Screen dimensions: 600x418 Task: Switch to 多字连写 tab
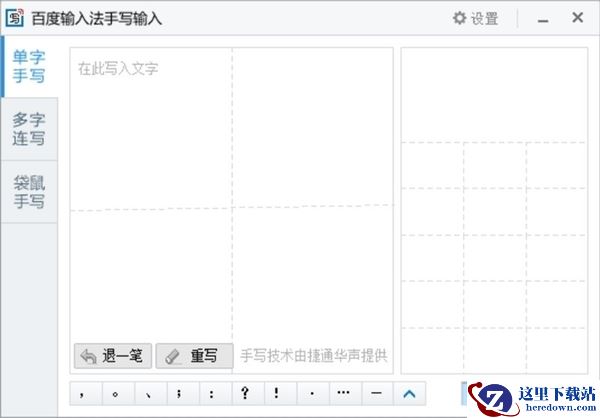pyautogui.click(x=29, y=129)
